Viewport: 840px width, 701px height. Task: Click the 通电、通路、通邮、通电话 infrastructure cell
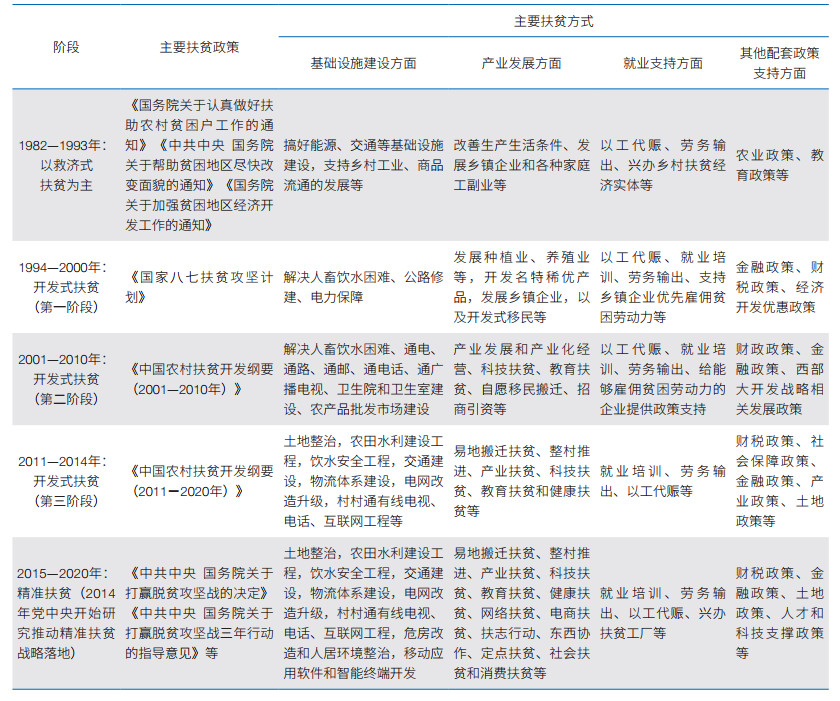(363, 379)
